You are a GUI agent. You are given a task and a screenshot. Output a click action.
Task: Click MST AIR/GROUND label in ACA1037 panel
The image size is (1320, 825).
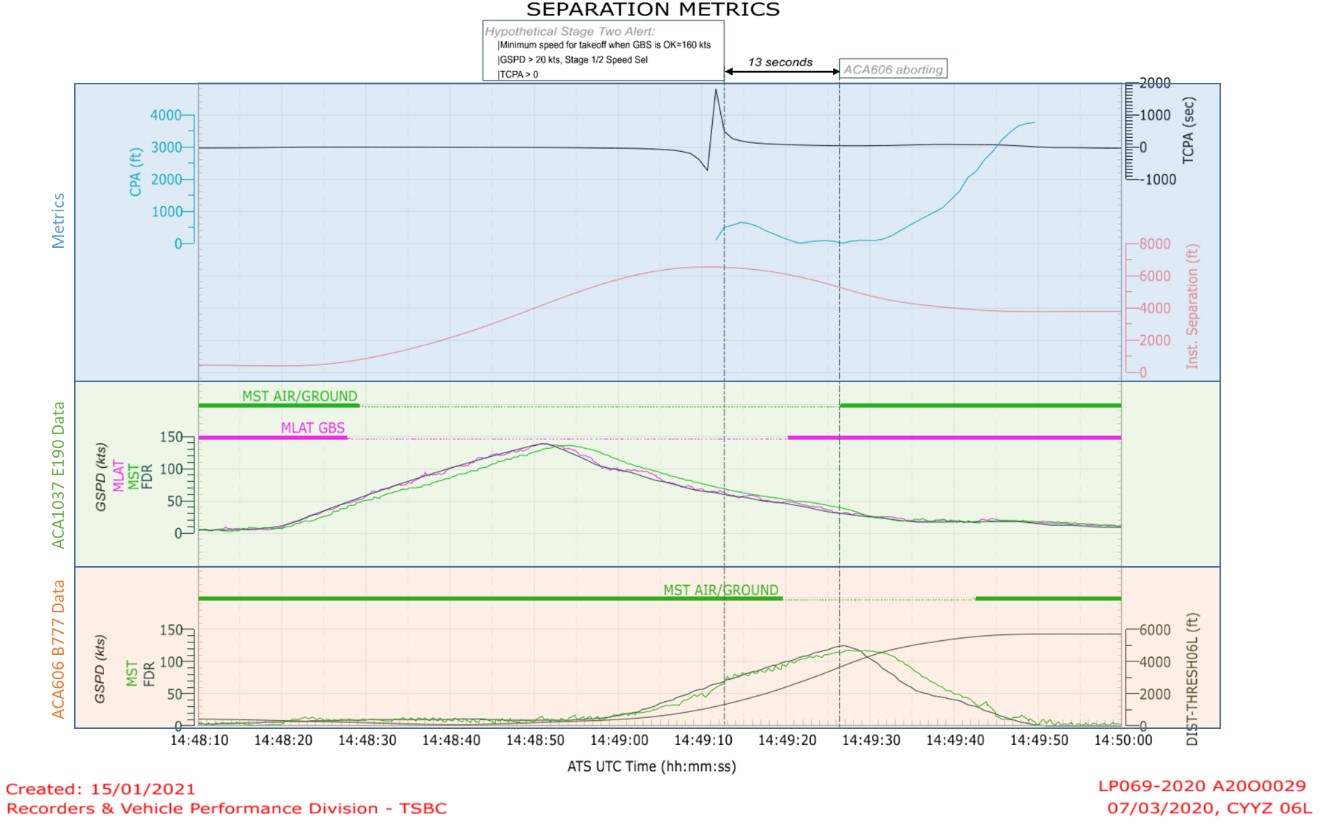299,396
